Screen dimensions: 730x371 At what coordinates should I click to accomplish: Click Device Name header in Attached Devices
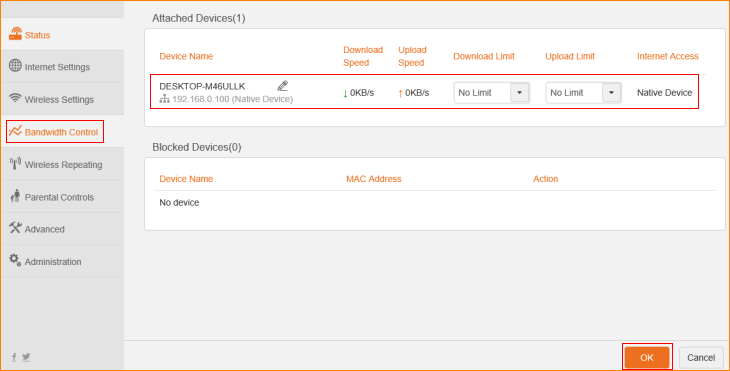(186, 56)
